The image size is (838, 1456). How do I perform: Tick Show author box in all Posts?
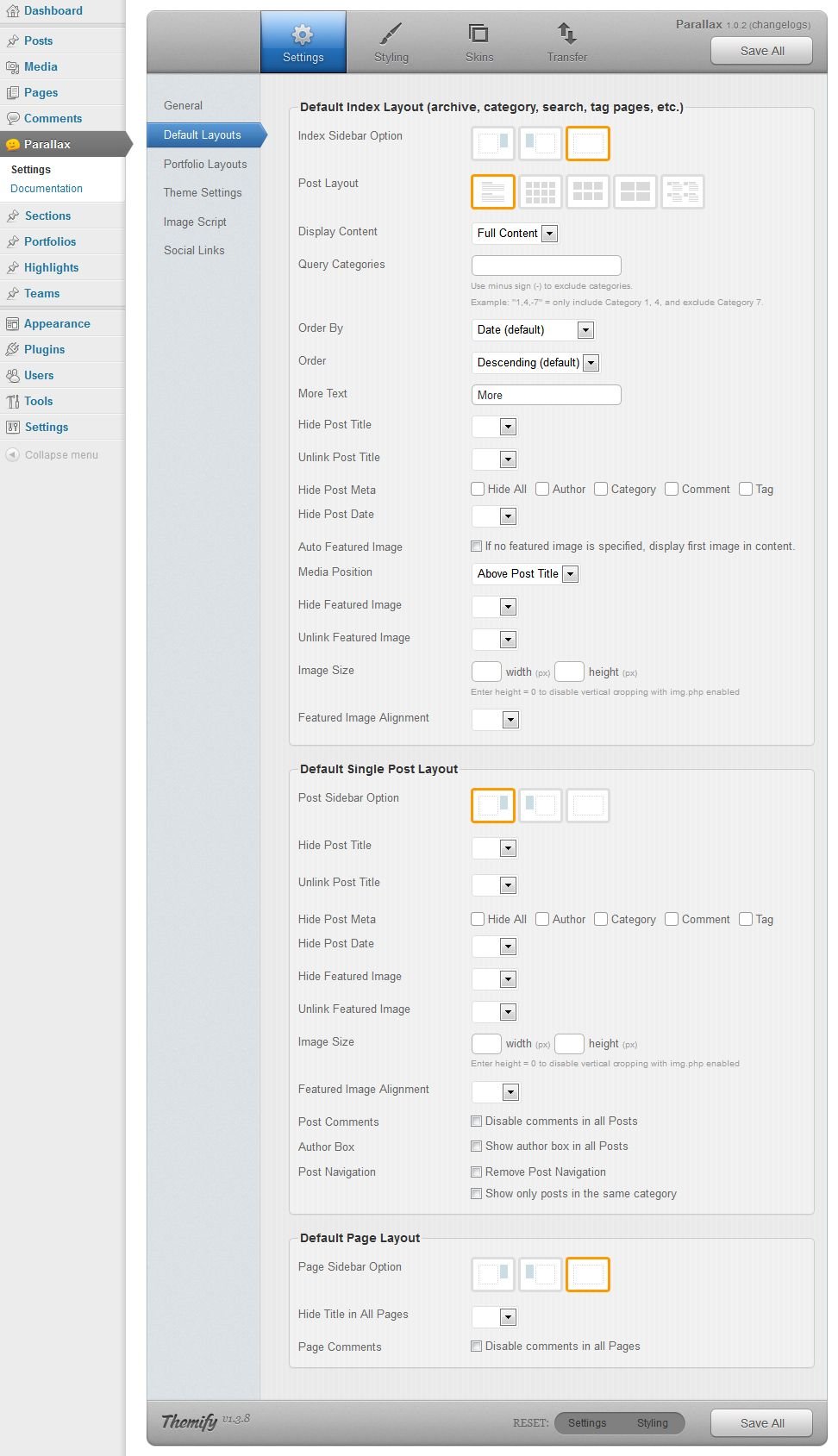[476, 1146]
